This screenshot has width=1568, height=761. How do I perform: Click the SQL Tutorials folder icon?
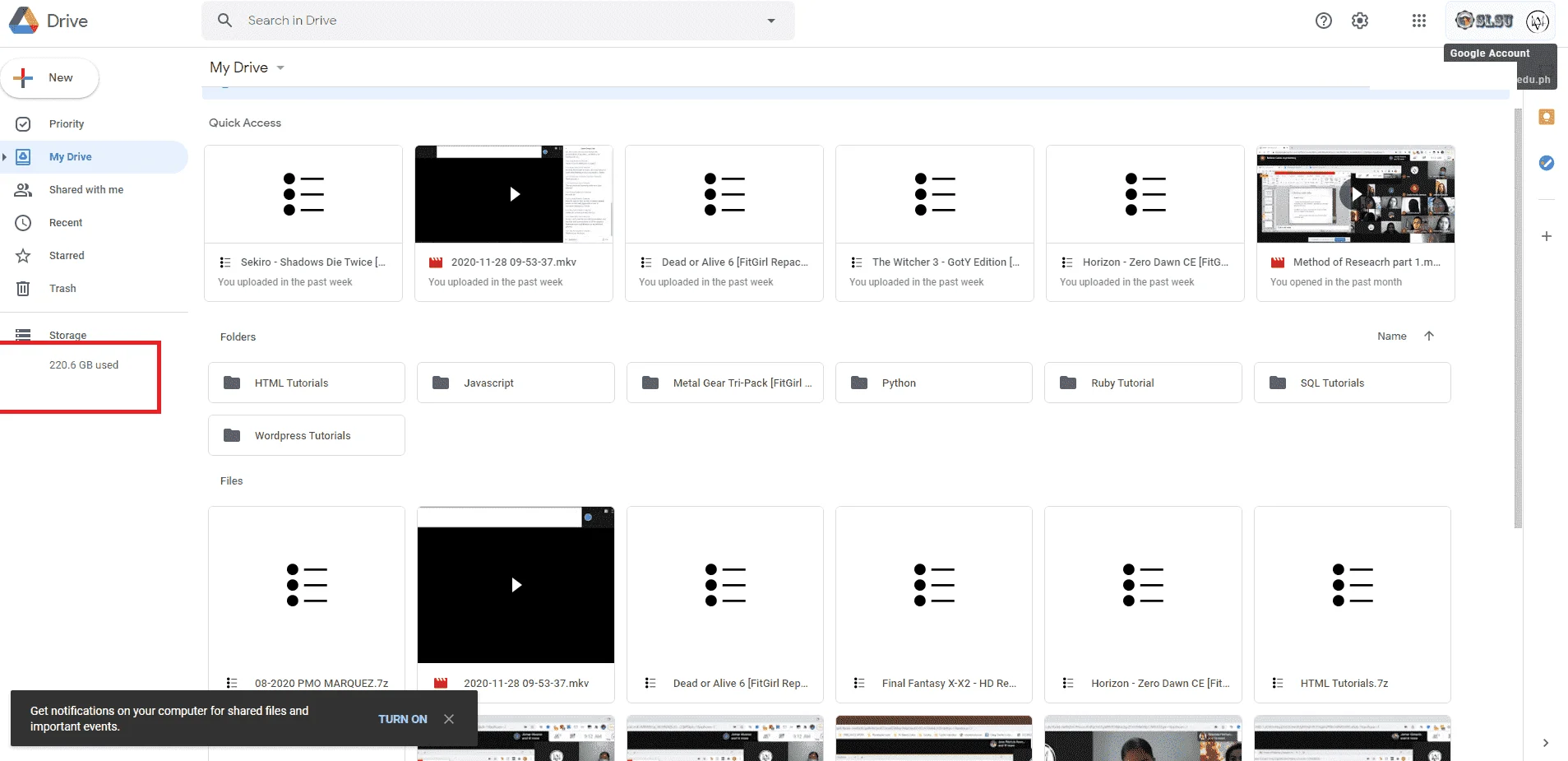pyautogui.click(x=1278, y=383)
